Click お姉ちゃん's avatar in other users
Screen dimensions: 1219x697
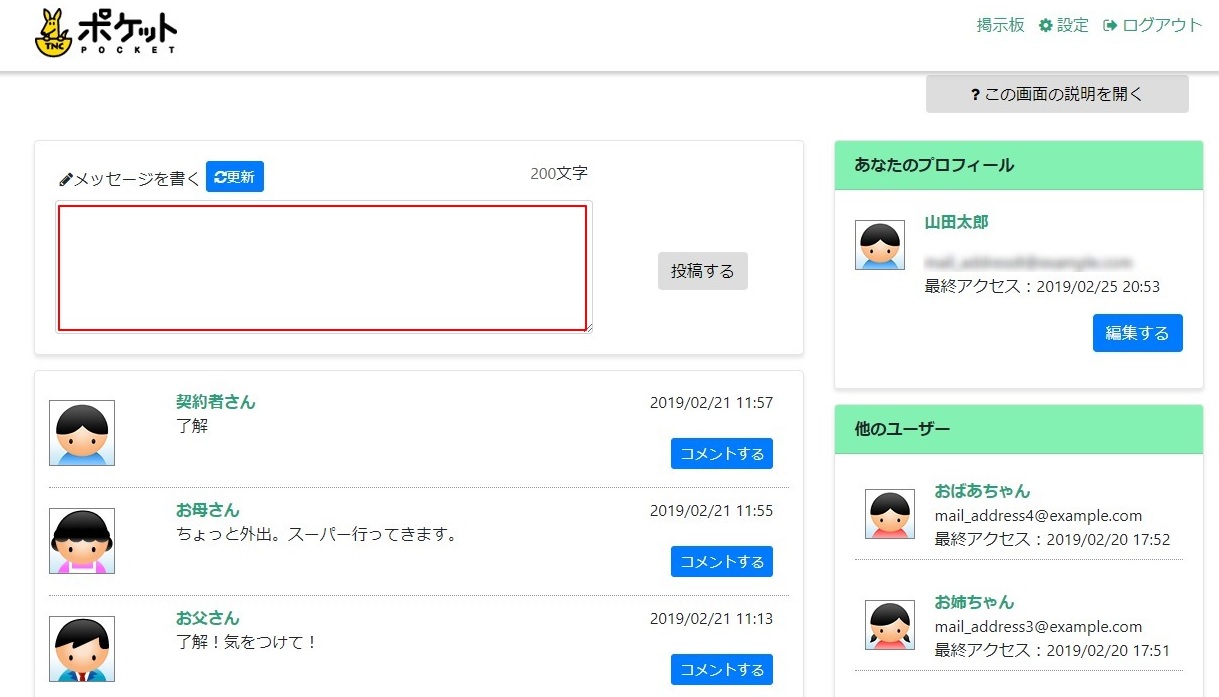[890, 625]
